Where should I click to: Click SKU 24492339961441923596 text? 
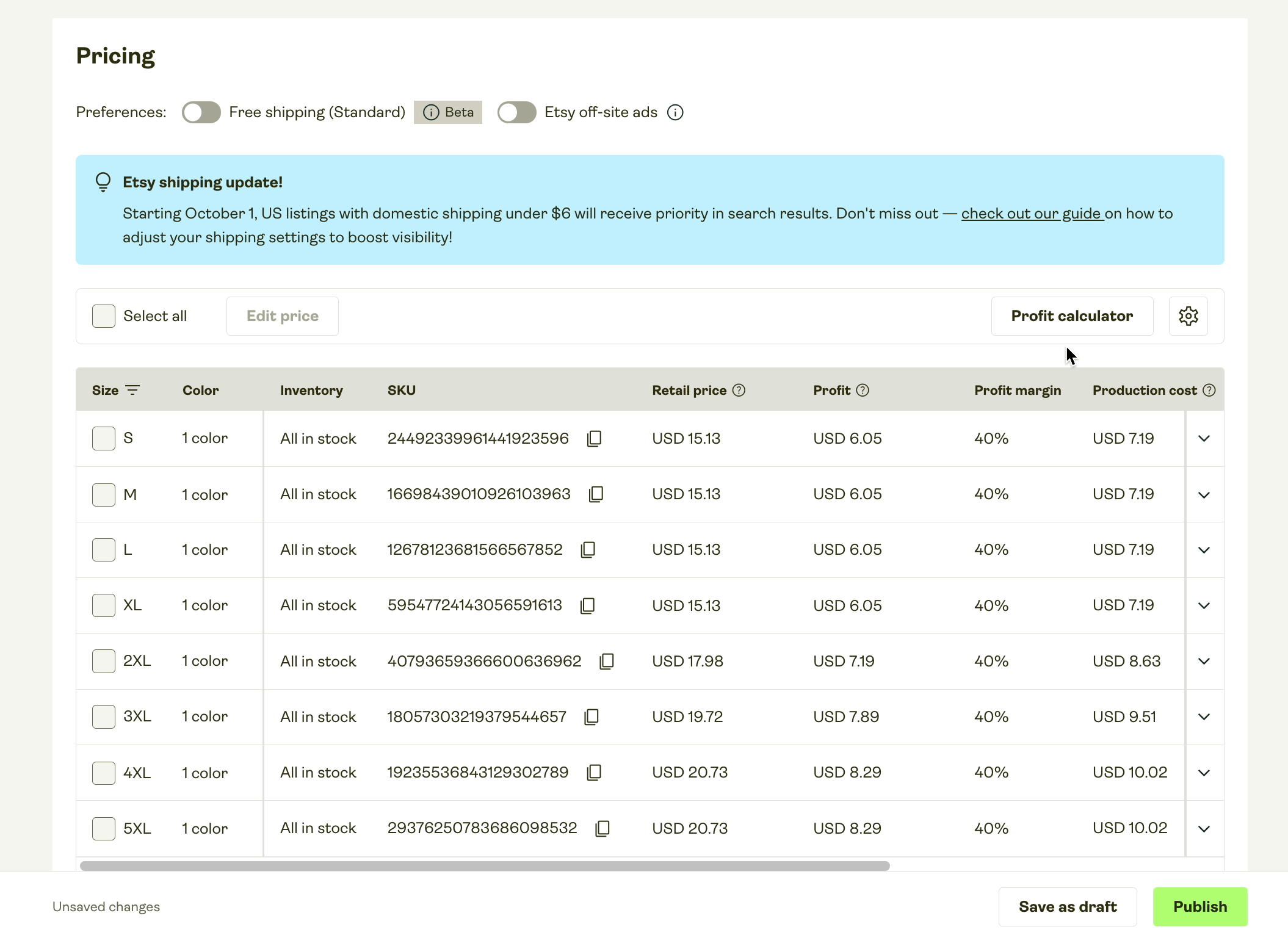(478, 438)
